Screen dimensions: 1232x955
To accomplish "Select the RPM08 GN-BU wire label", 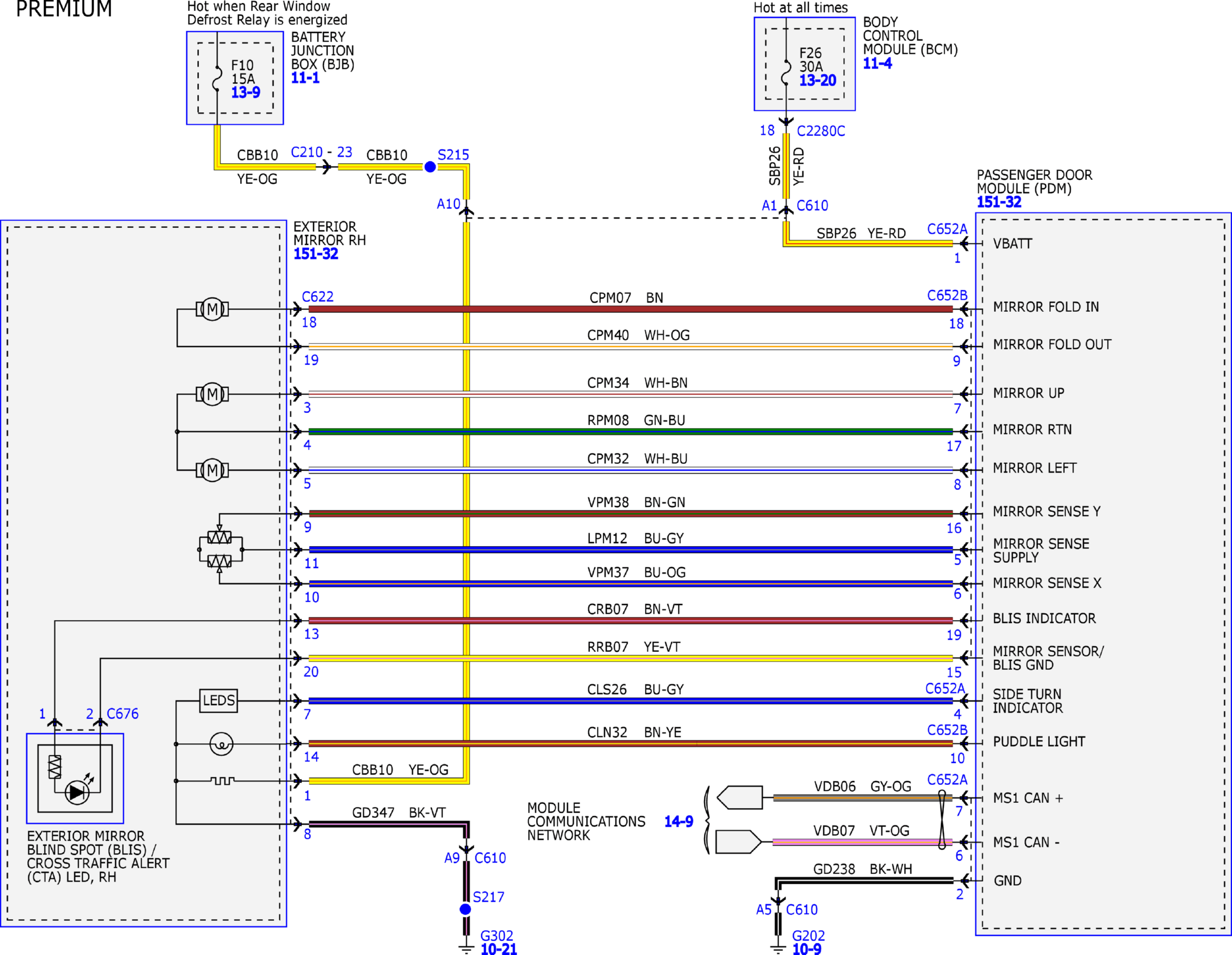I will (x=636, y=421).
